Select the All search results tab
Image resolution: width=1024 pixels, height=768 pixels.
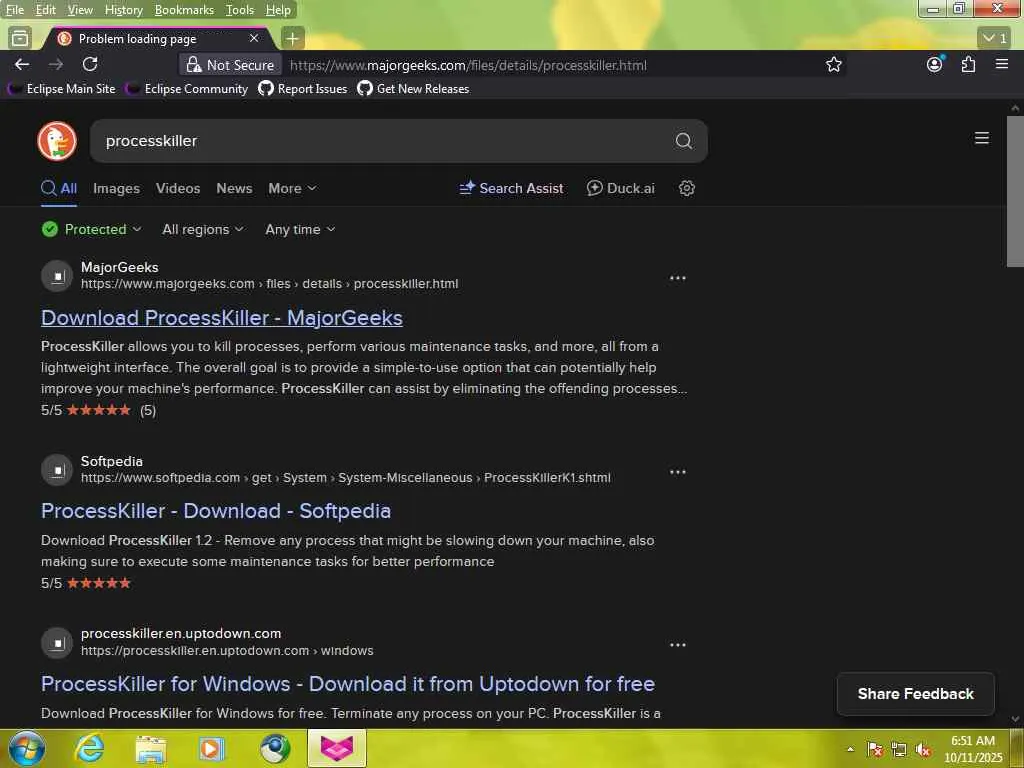tap(59, 188)
